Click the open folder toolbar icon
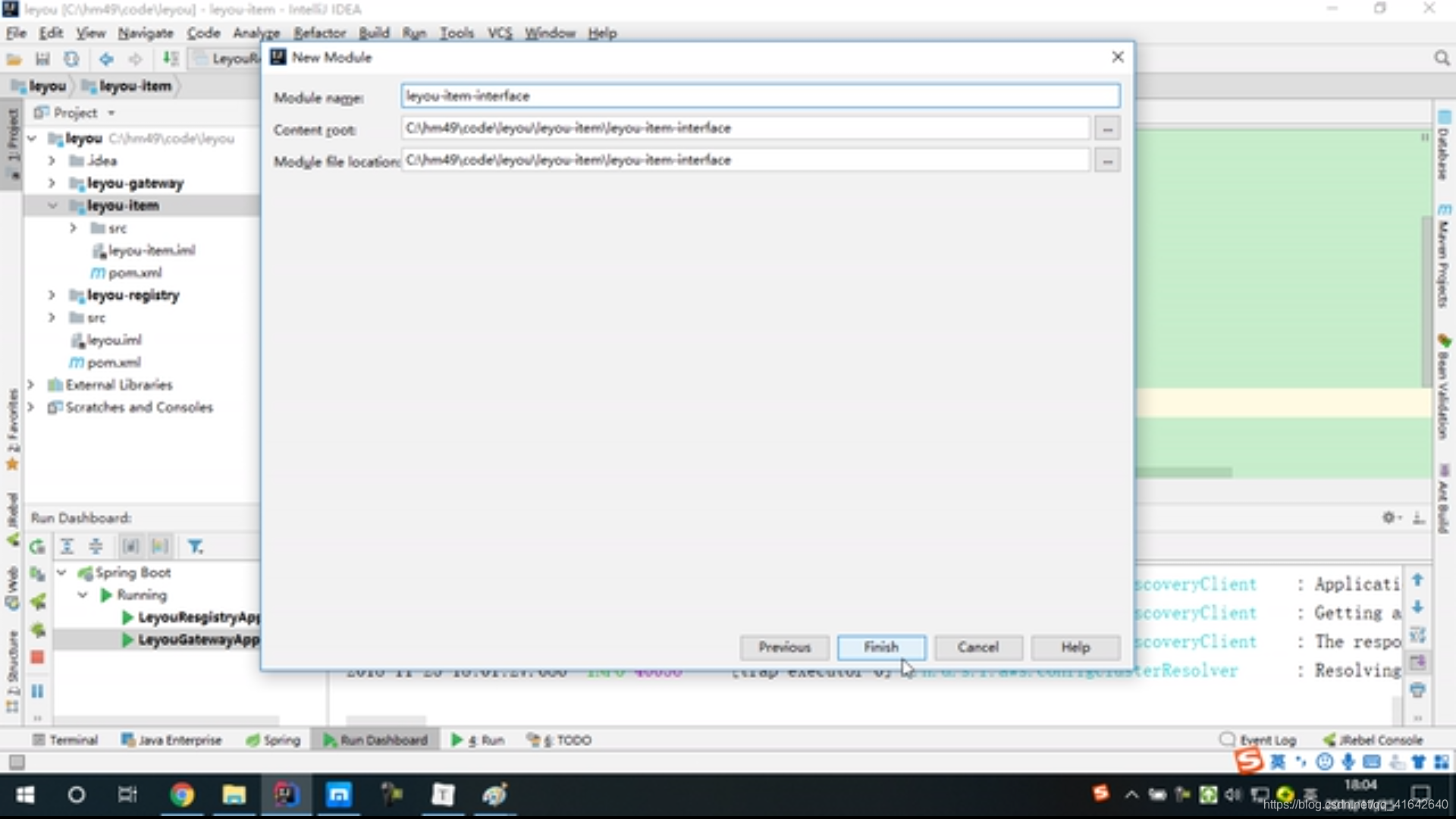 click(14, 59)
